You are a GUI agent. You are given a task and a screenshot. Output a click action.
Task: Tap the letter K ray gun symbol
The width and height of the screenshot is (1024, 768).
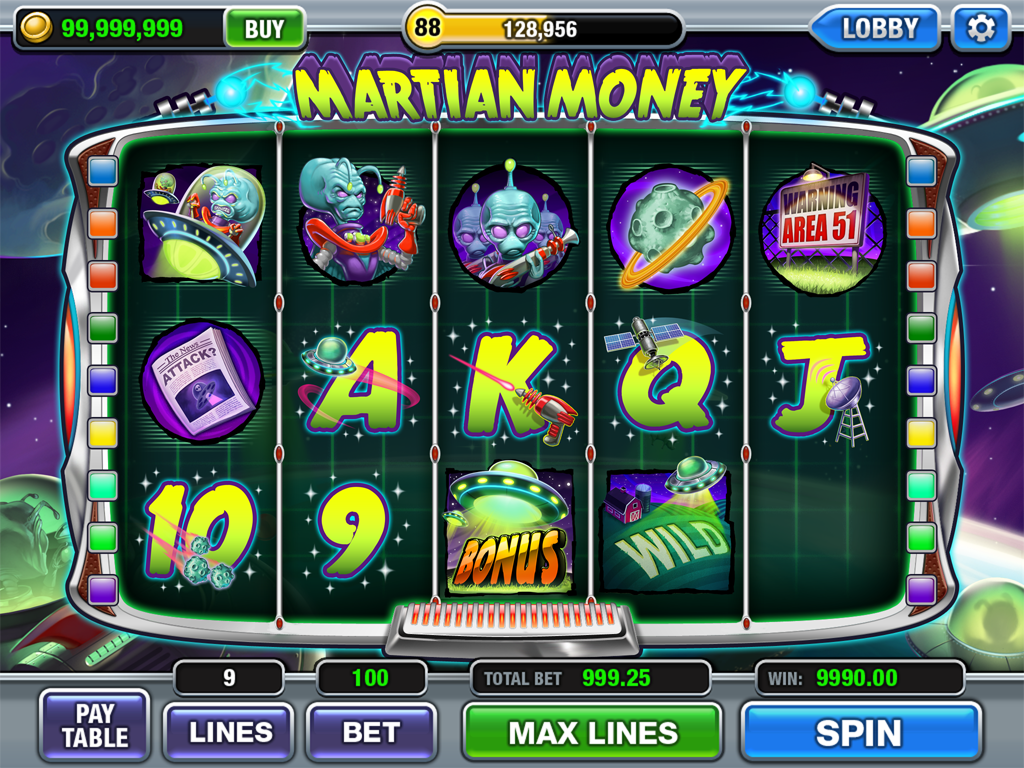coord(515,384)
